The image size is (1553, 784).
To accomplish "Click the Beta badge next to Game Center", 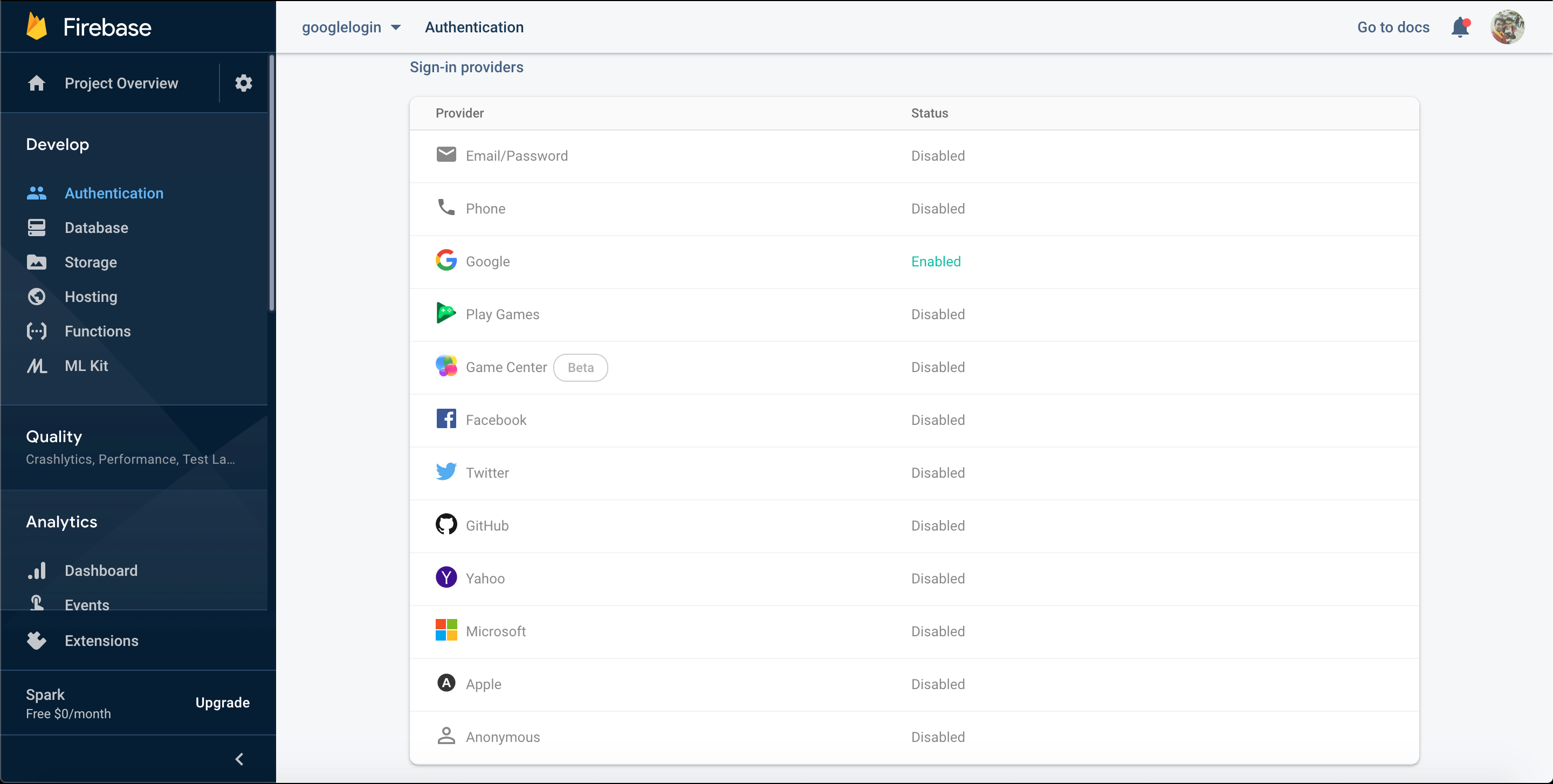I will click(x=581, y=367).
